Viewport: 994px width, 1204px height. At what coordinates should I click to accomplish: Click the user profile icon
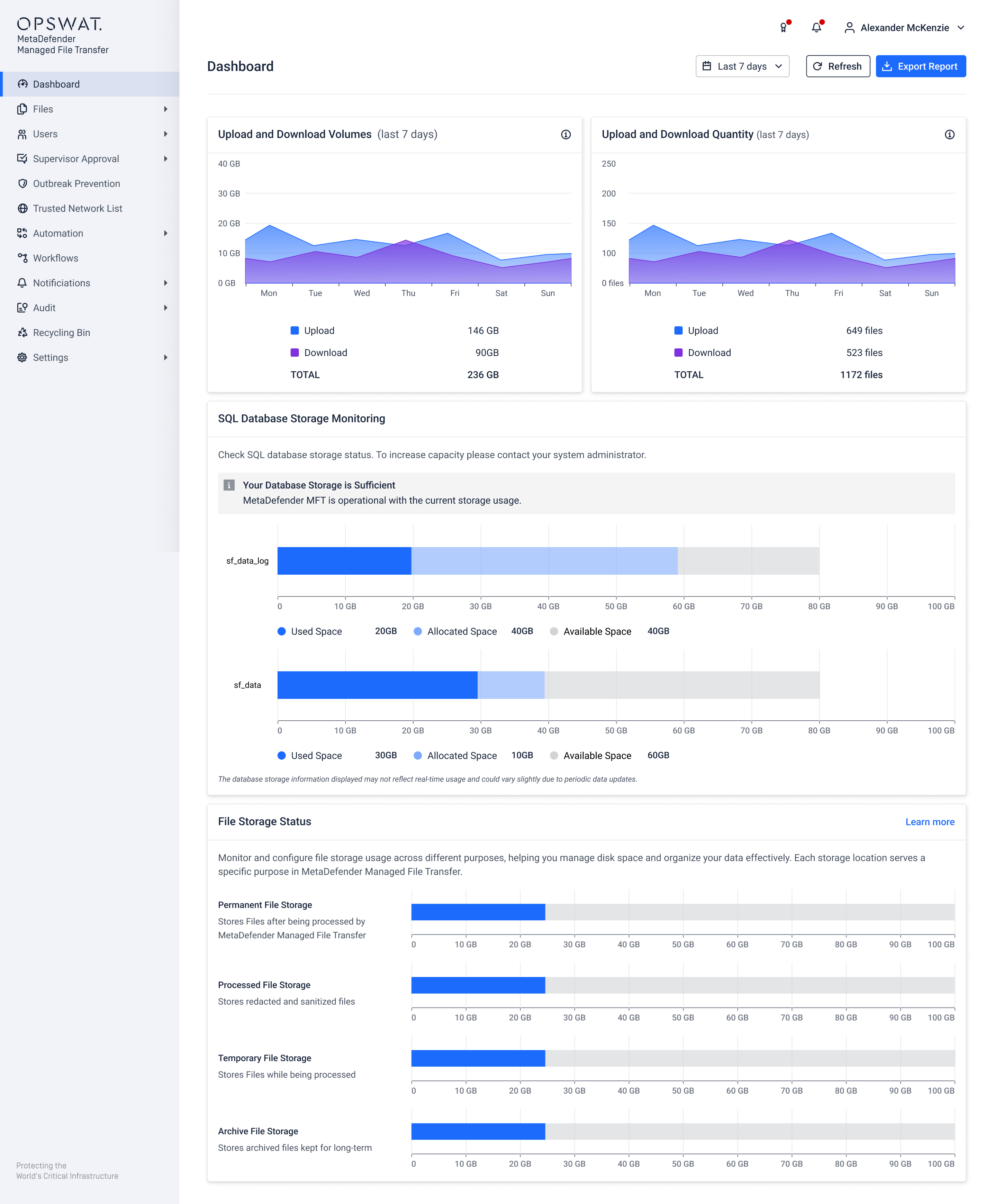click(849, 27)
